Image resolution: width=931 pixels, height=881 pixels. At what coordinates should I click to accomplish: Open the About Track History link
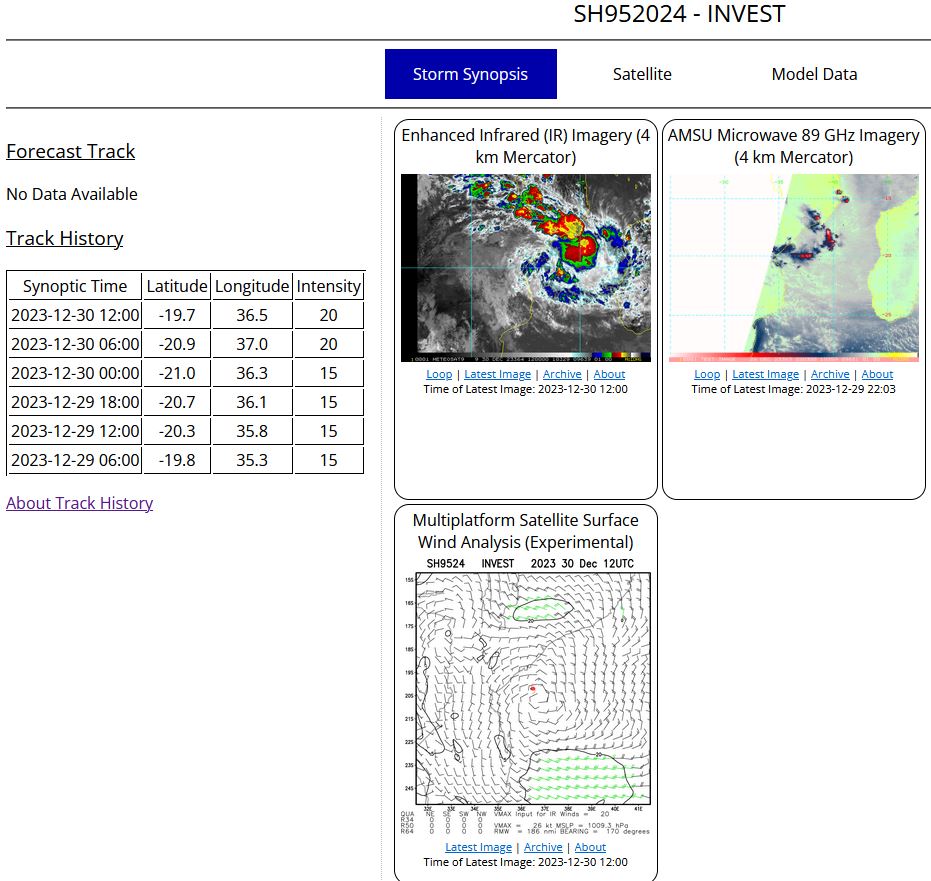pyautogui.click(x=80, y=503)
